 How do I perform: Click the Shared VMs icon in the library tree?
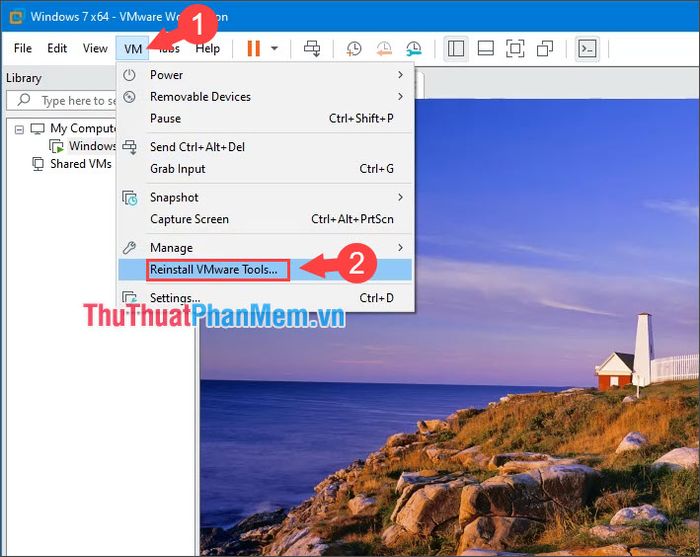38,164
